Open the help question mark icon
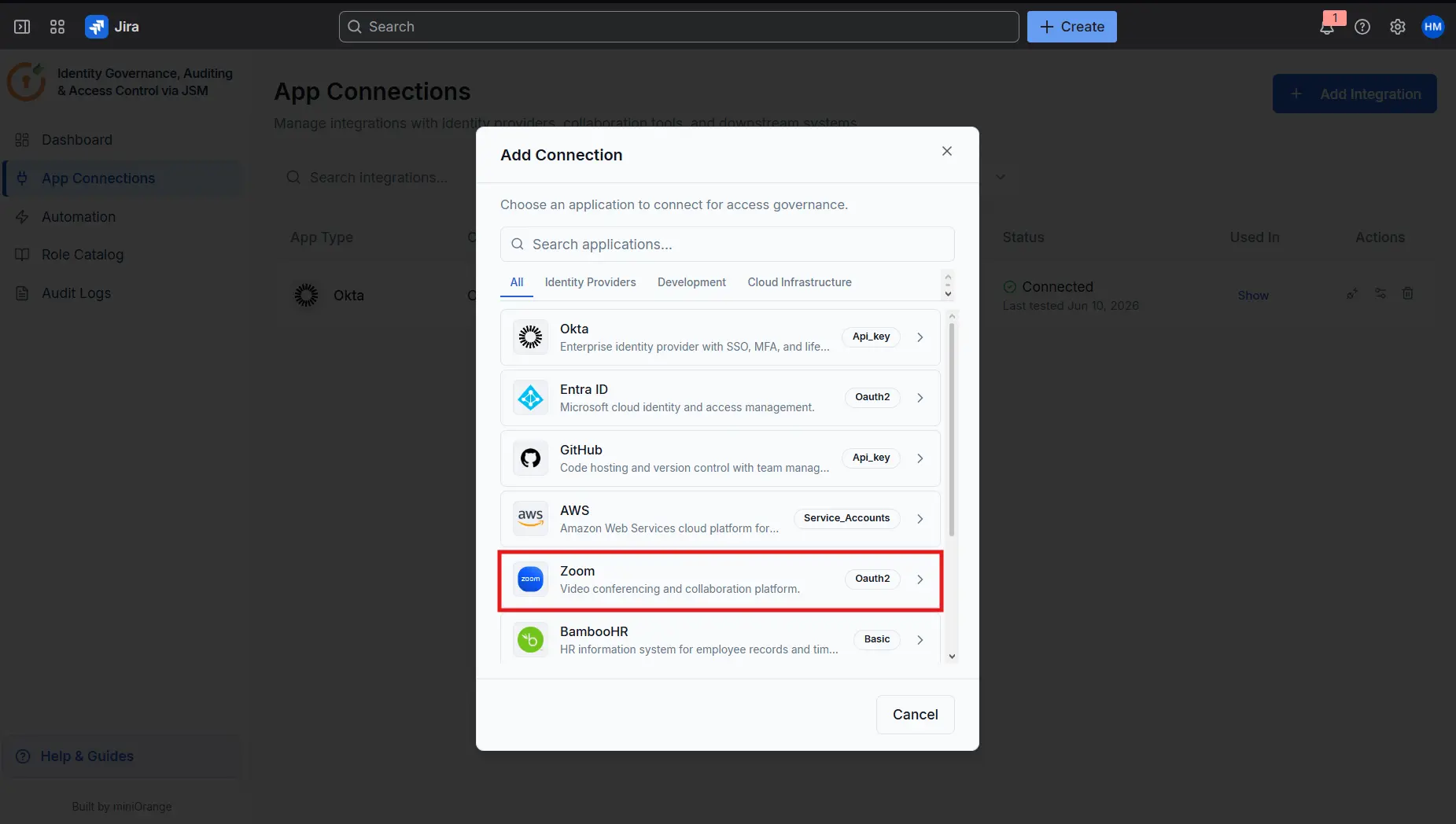 (x=1362, y=27)
